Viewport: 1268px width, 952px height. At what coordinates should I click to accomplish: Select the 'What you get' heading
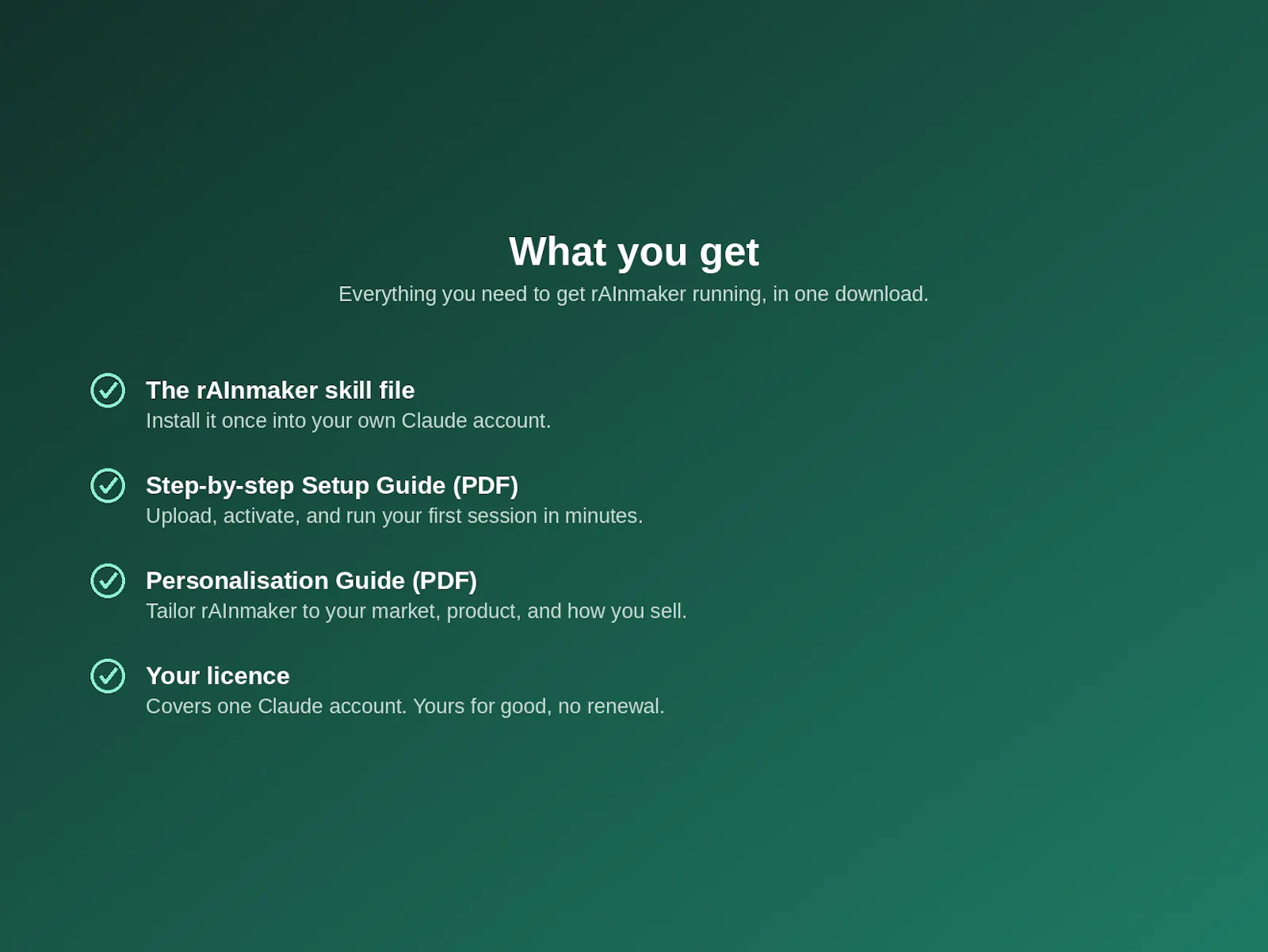634,252
